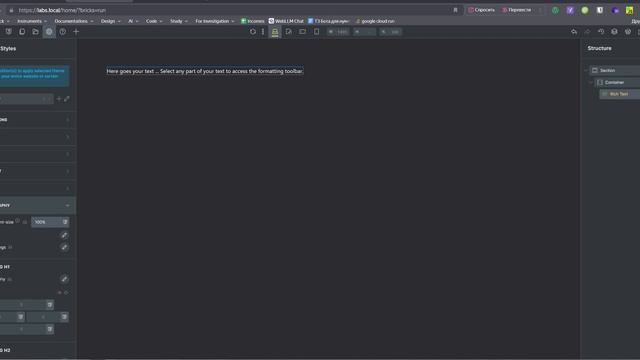Click the canvas height input field
The width and height of the screenshot is (640, 360).
click(364, 31)
